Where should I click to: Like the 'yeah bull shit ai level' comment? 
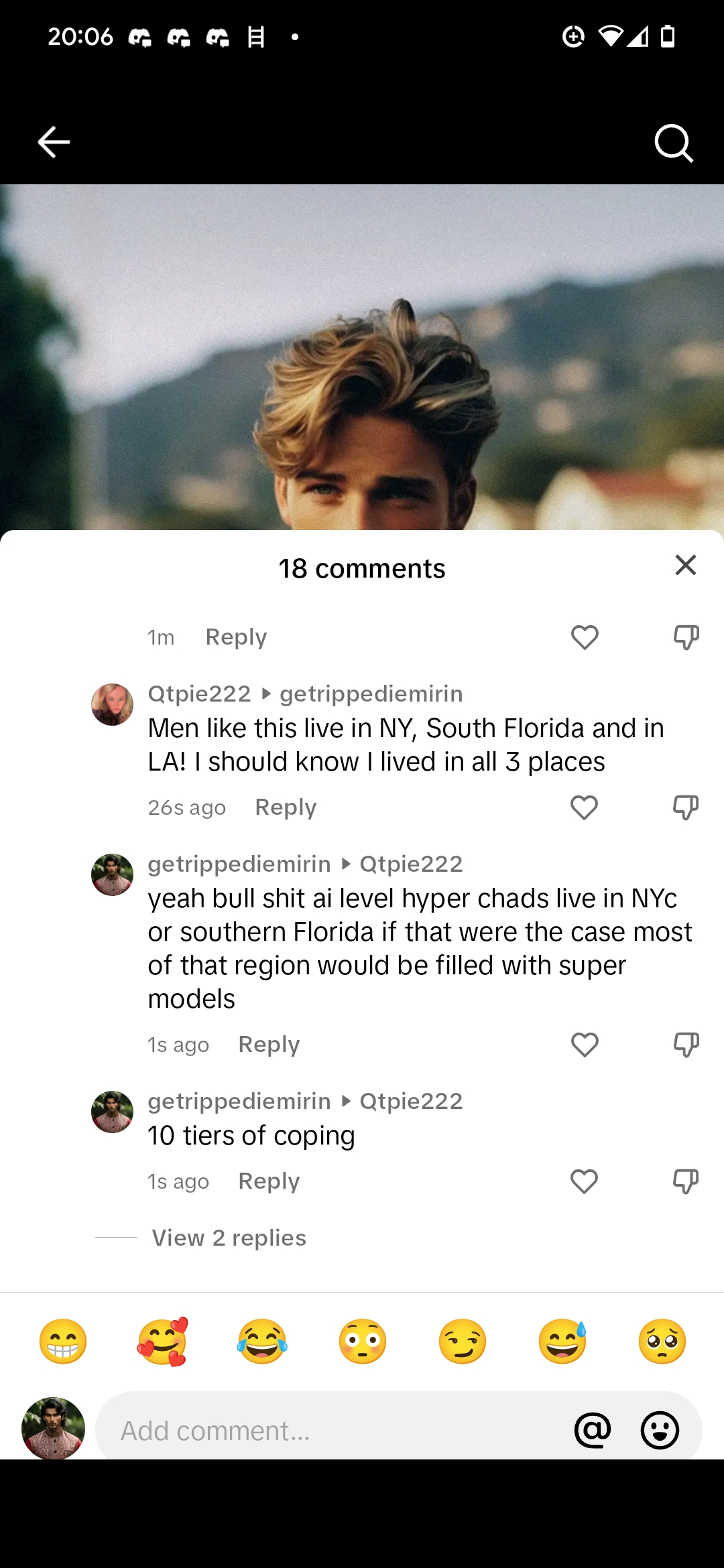point(584,1045)
